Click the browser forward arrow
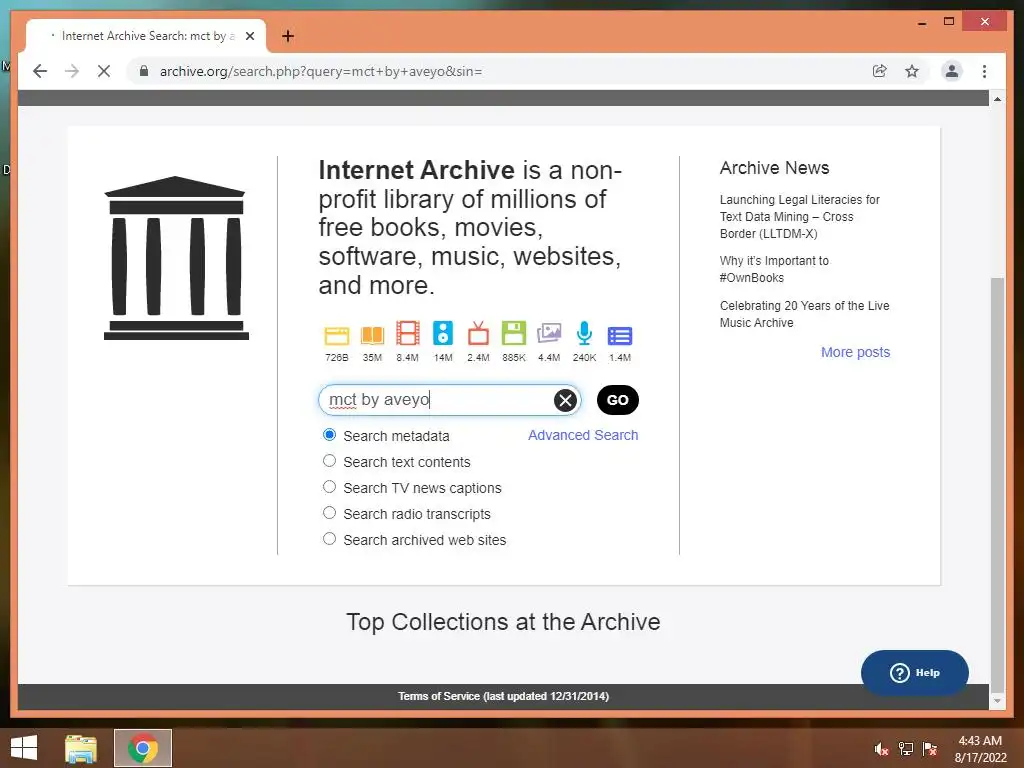 click(x=72, y=71)
